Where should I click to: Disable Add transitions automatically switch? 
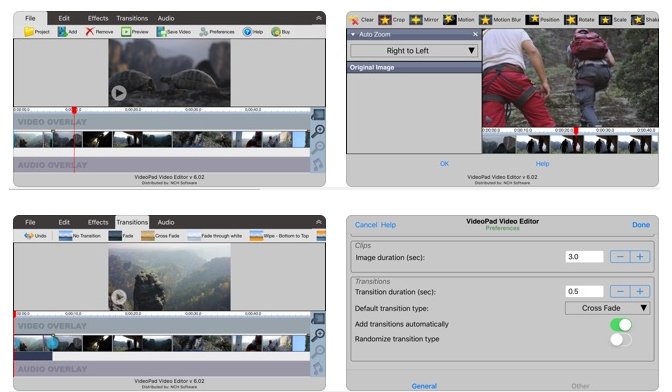[621, 325]
